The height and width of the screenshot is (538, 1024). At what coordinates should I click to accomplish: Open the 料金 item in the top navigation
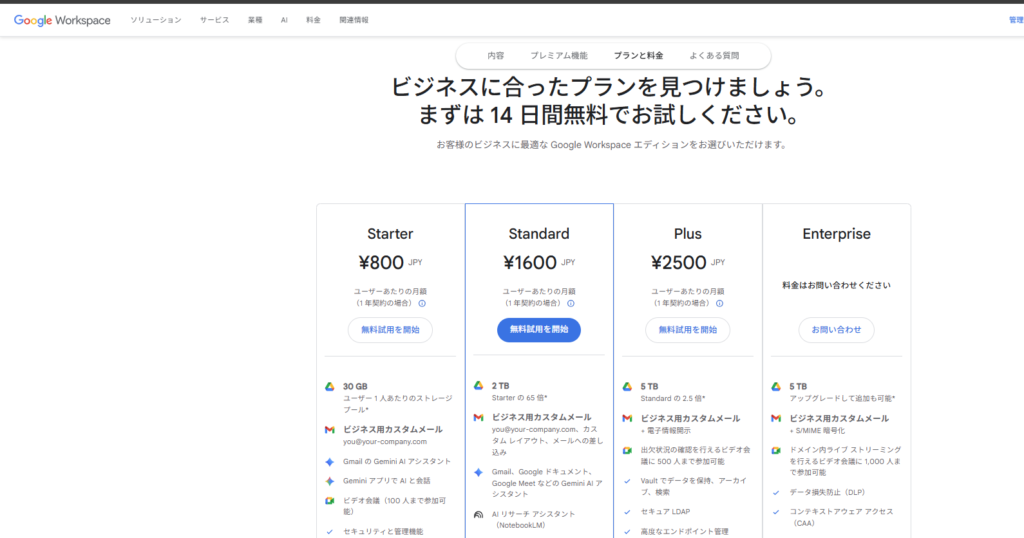pyautogui.click(x=313, y=20)
